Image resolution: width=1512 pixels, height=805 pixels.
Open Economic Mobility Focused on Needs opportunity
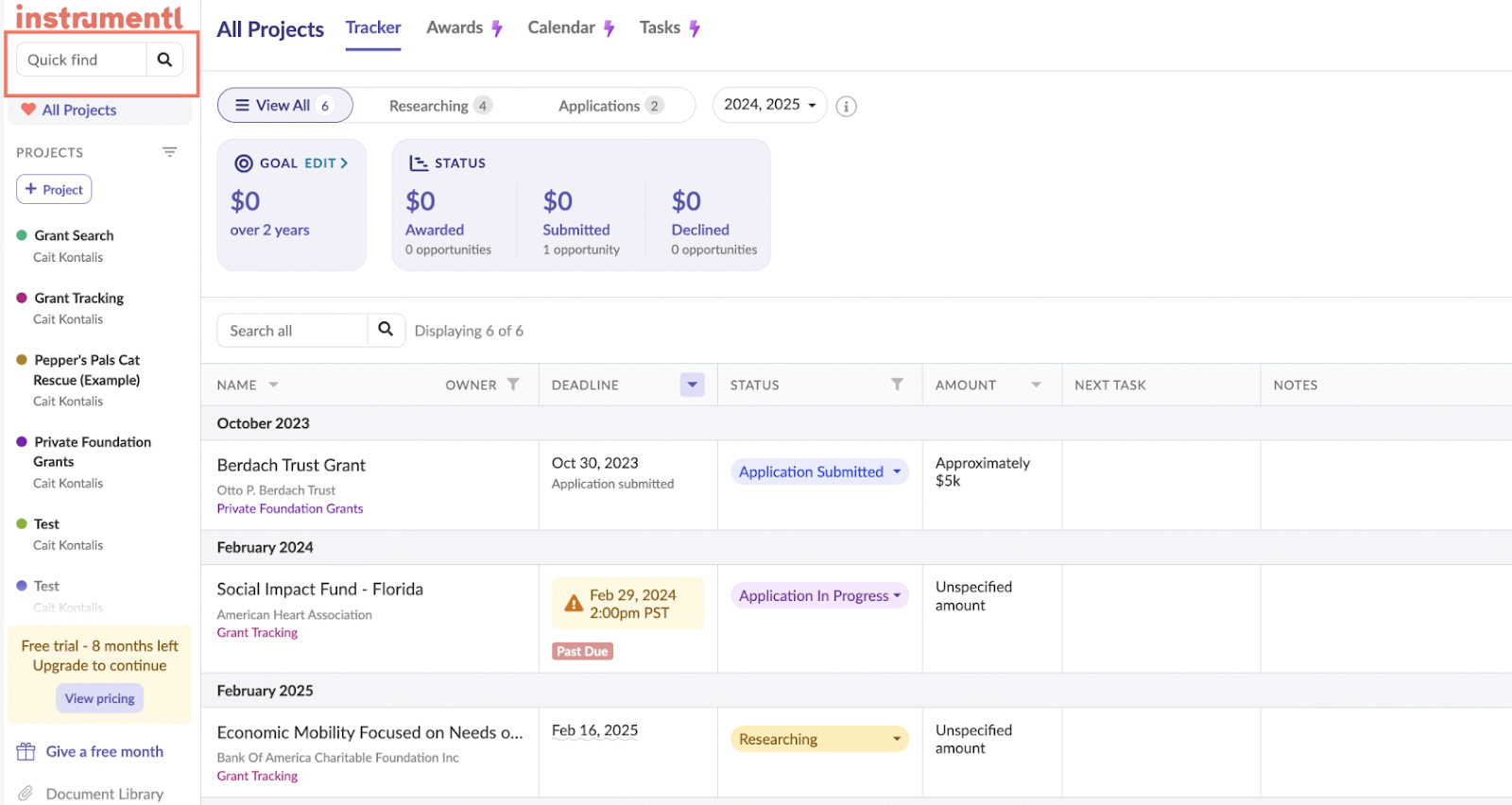(369, 732)
